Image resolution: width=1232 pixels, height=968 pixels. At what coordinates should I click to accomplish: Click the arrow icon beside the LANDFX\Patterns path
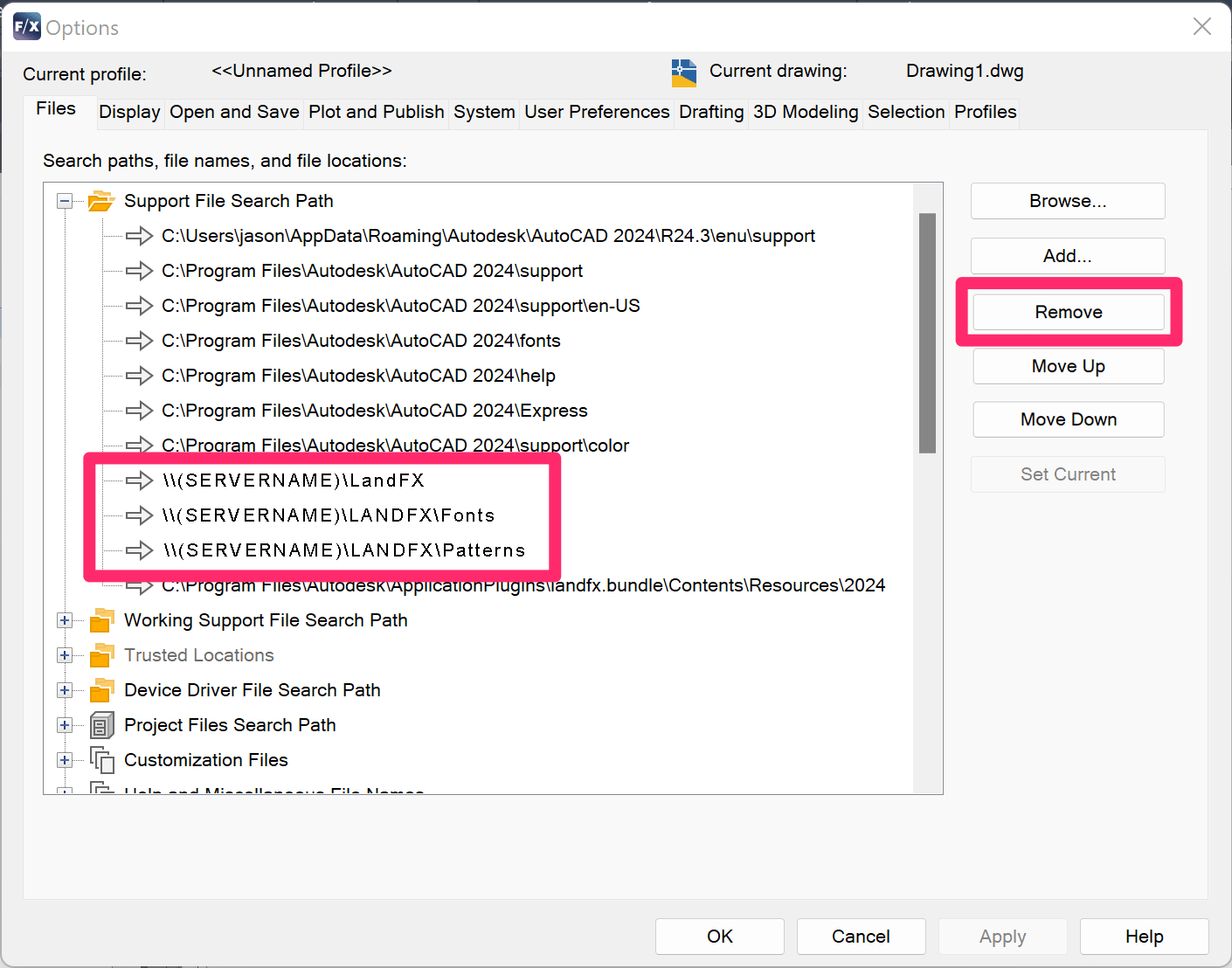click(139, 550)
